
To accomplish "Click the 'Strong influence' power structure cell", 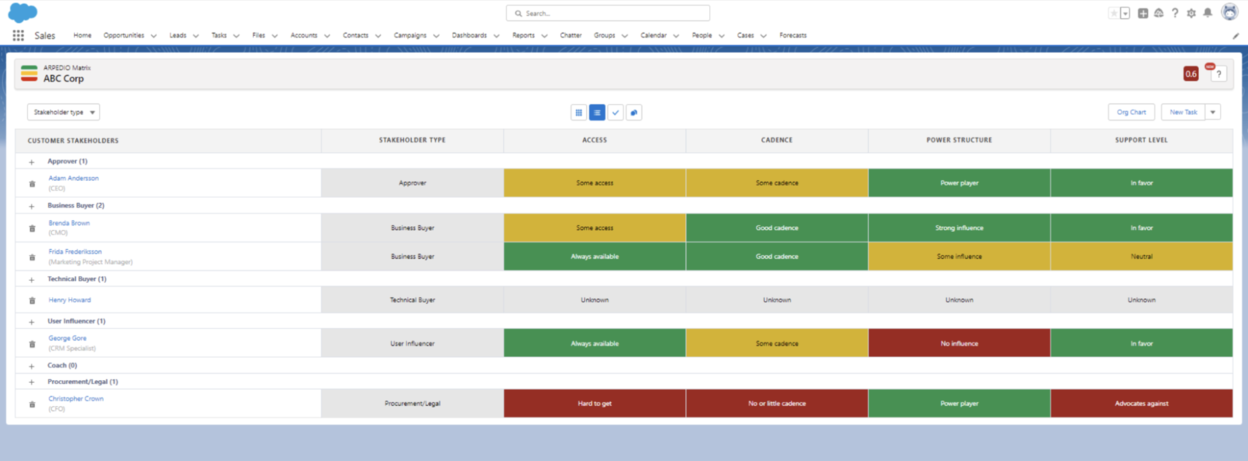I will click(x=959, y=228).
